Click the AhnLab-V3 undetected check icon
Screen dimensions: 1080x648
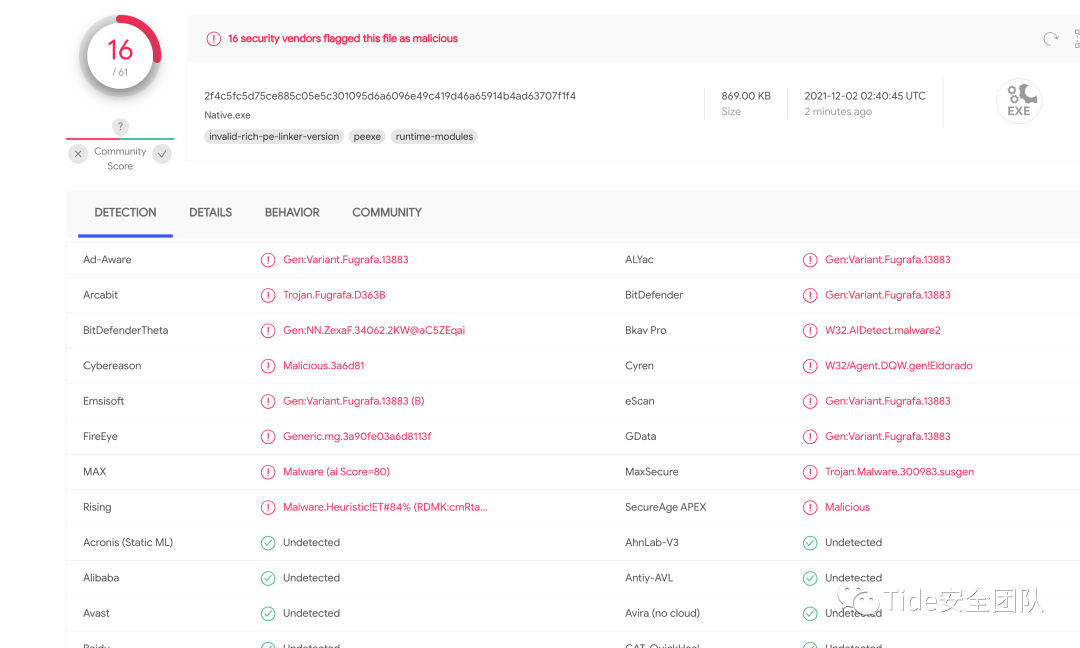pyautogui.click(x=810, y=543)
